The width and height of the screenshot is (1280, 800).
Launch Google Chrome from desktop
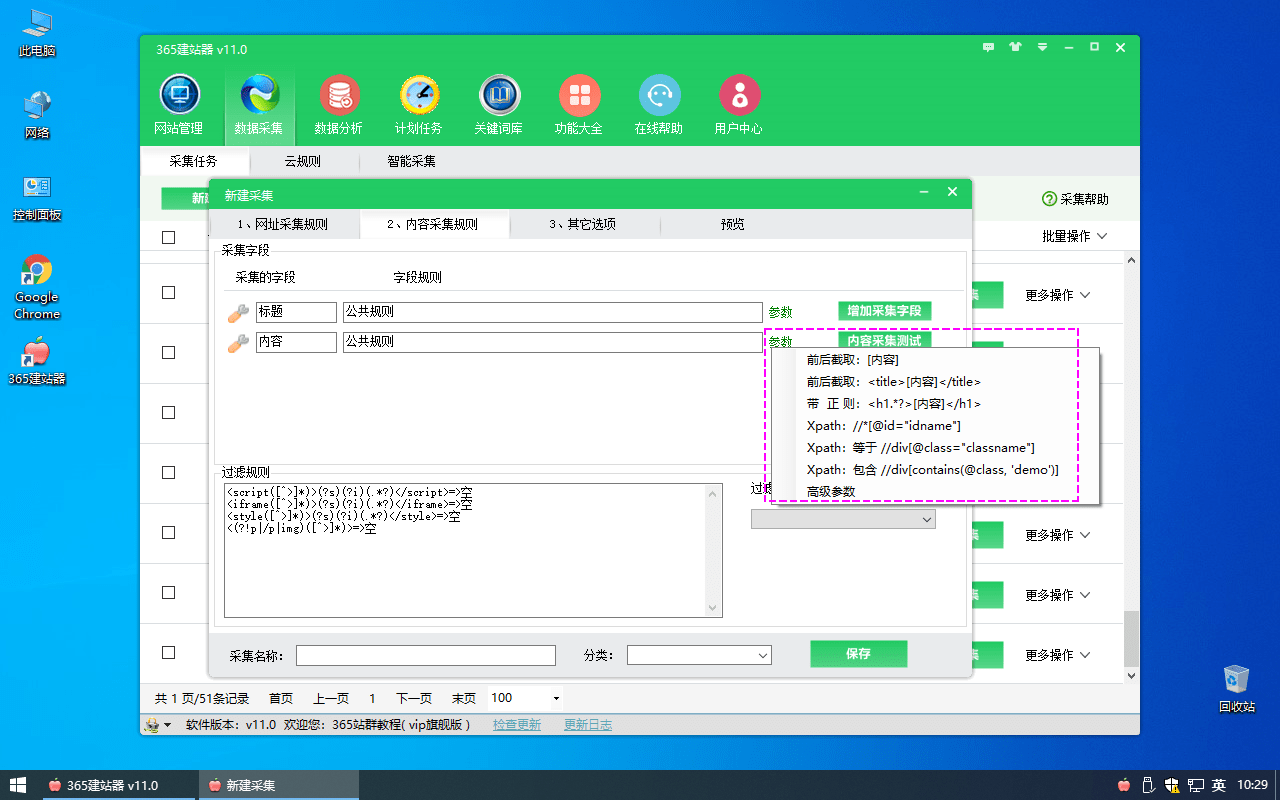(37, 287)
